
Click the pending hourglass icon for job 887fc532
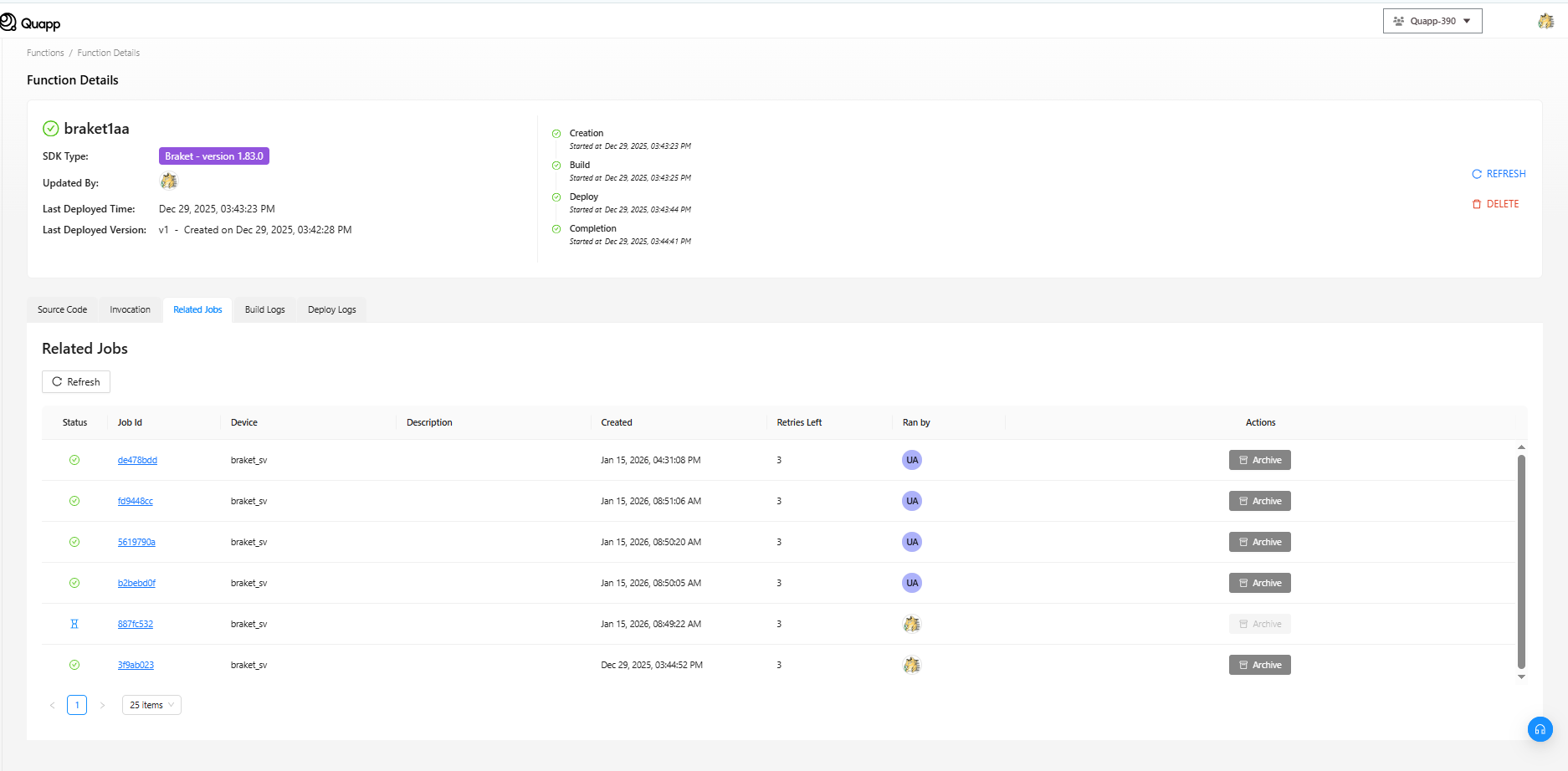pos(74,624)
